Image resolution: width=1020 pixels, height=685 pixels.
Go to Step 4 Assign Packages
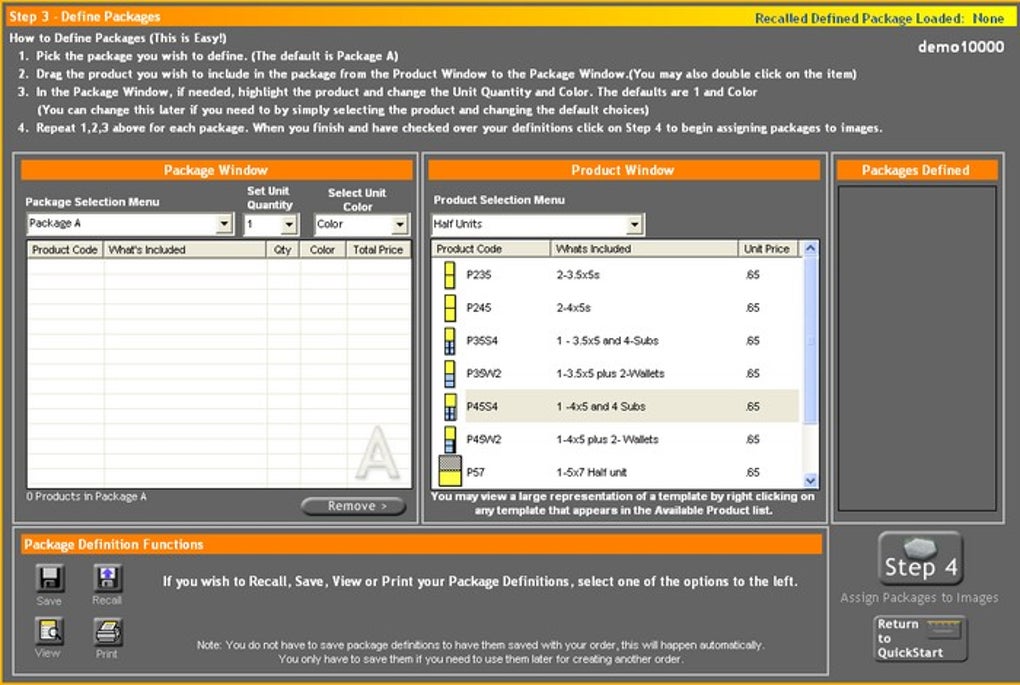click(920, 559)
